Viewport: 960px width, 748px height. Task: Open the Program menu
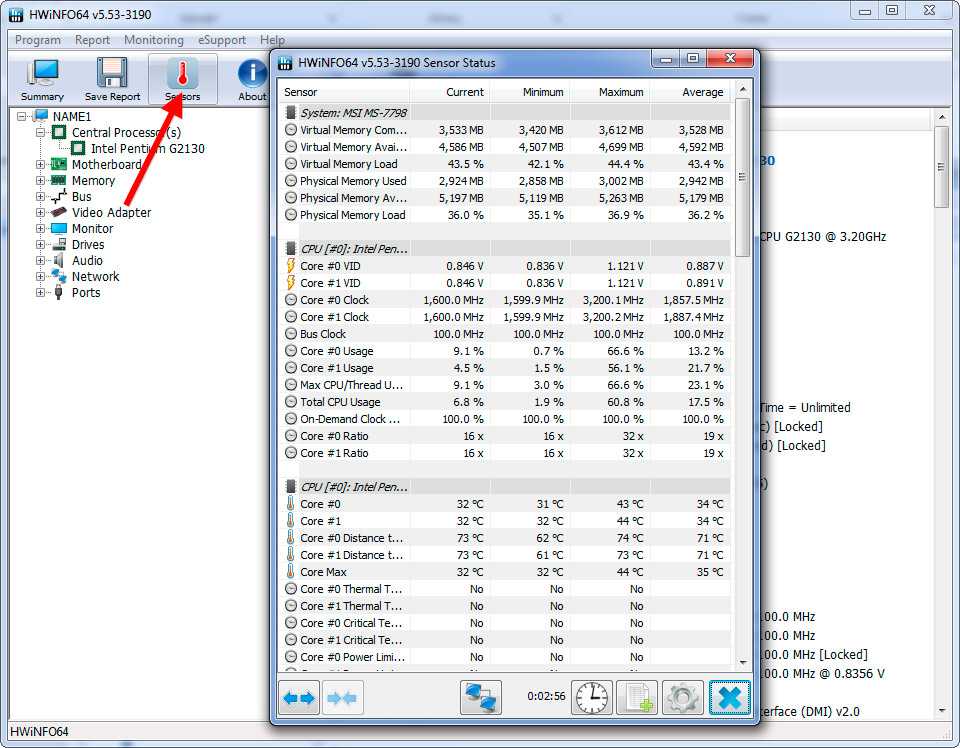click(38, 40)
